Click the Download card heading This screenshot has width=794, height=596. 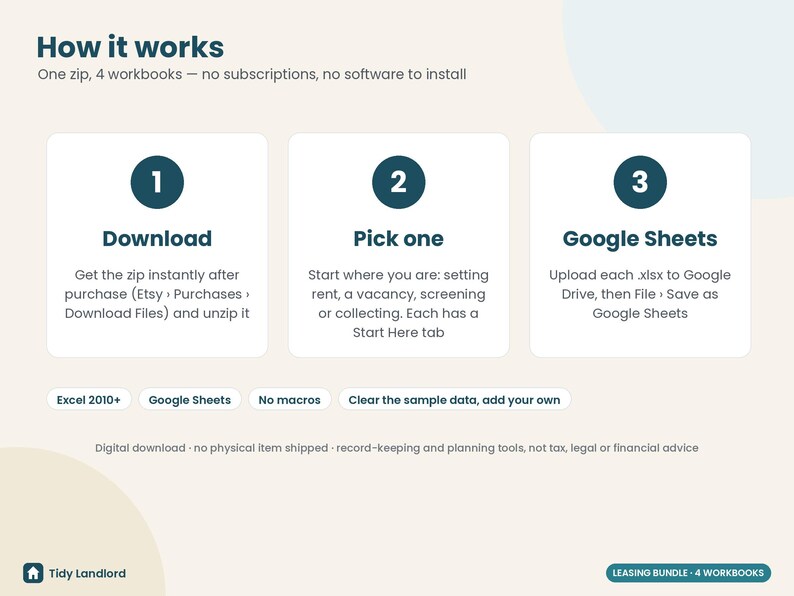(x=157, y=239)
